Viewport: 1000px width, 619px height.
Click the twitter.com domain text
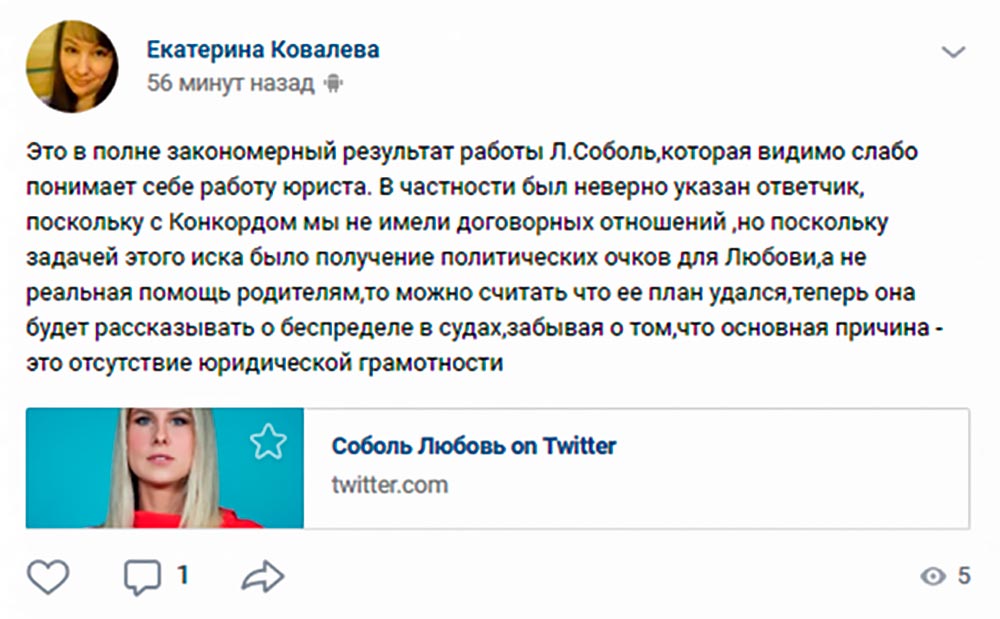(x=389, y=486)
